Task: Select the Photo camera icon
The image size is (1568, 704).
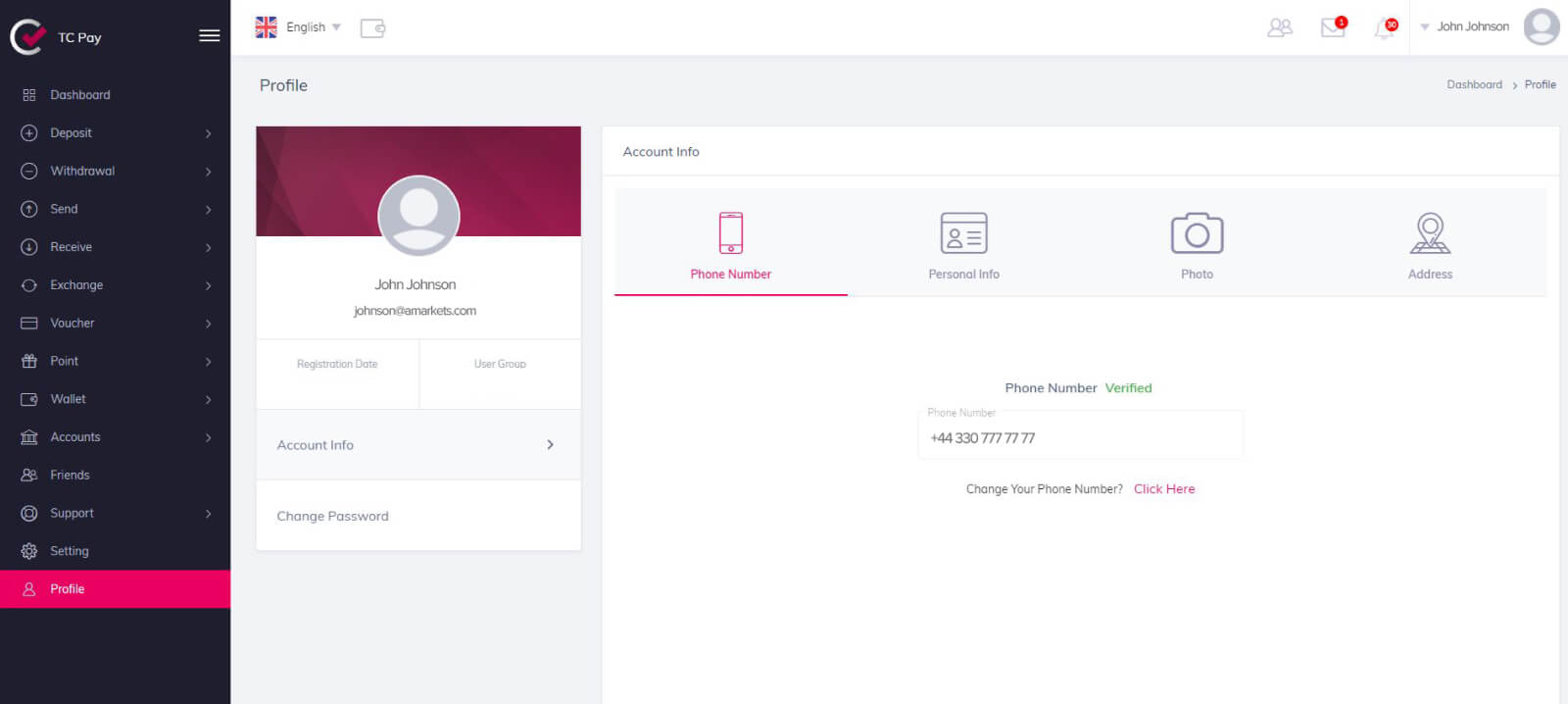Action: tap(1197, 233)
